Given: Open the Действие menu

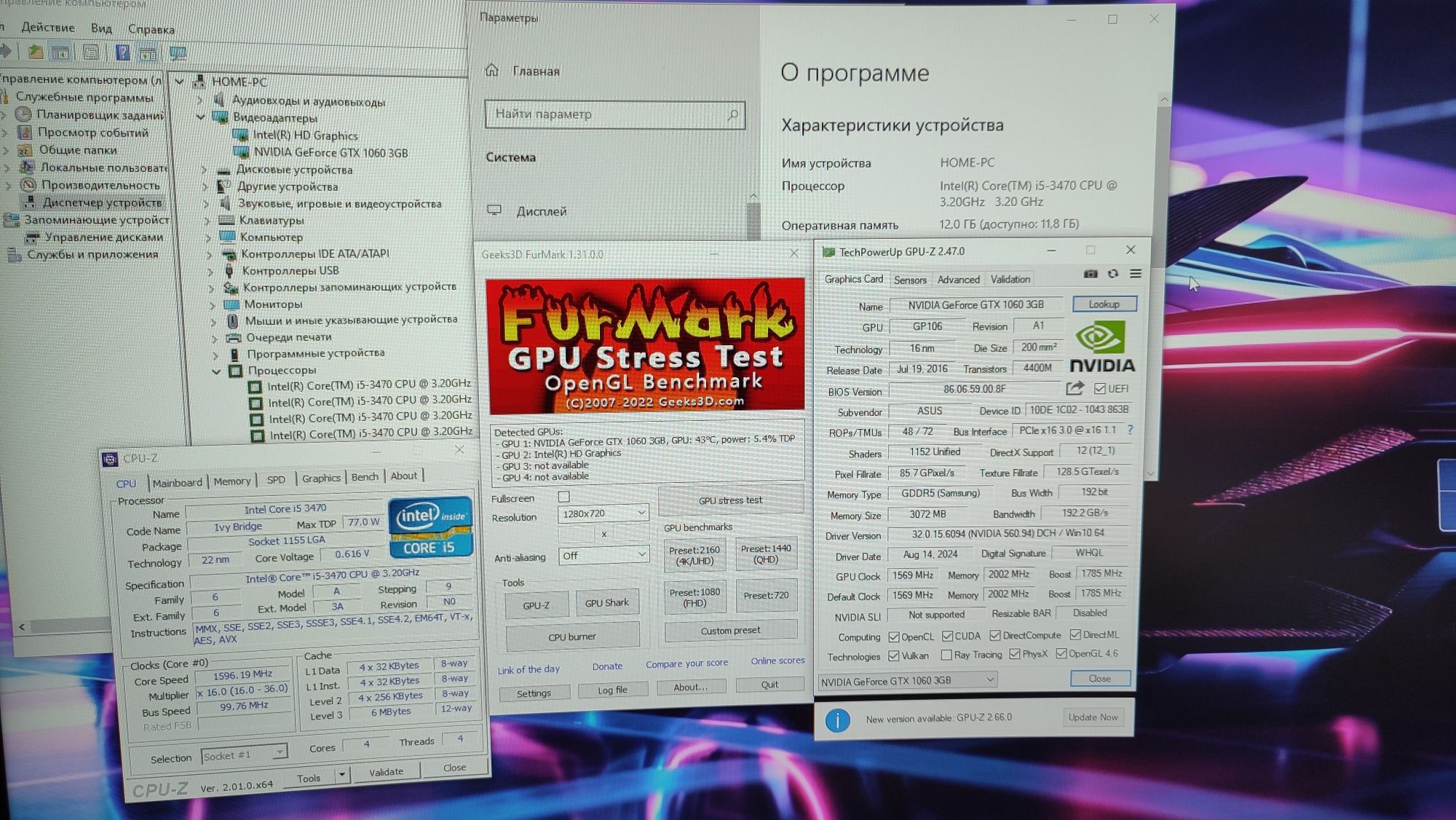Looking at the screenshot, I should 47,28.
